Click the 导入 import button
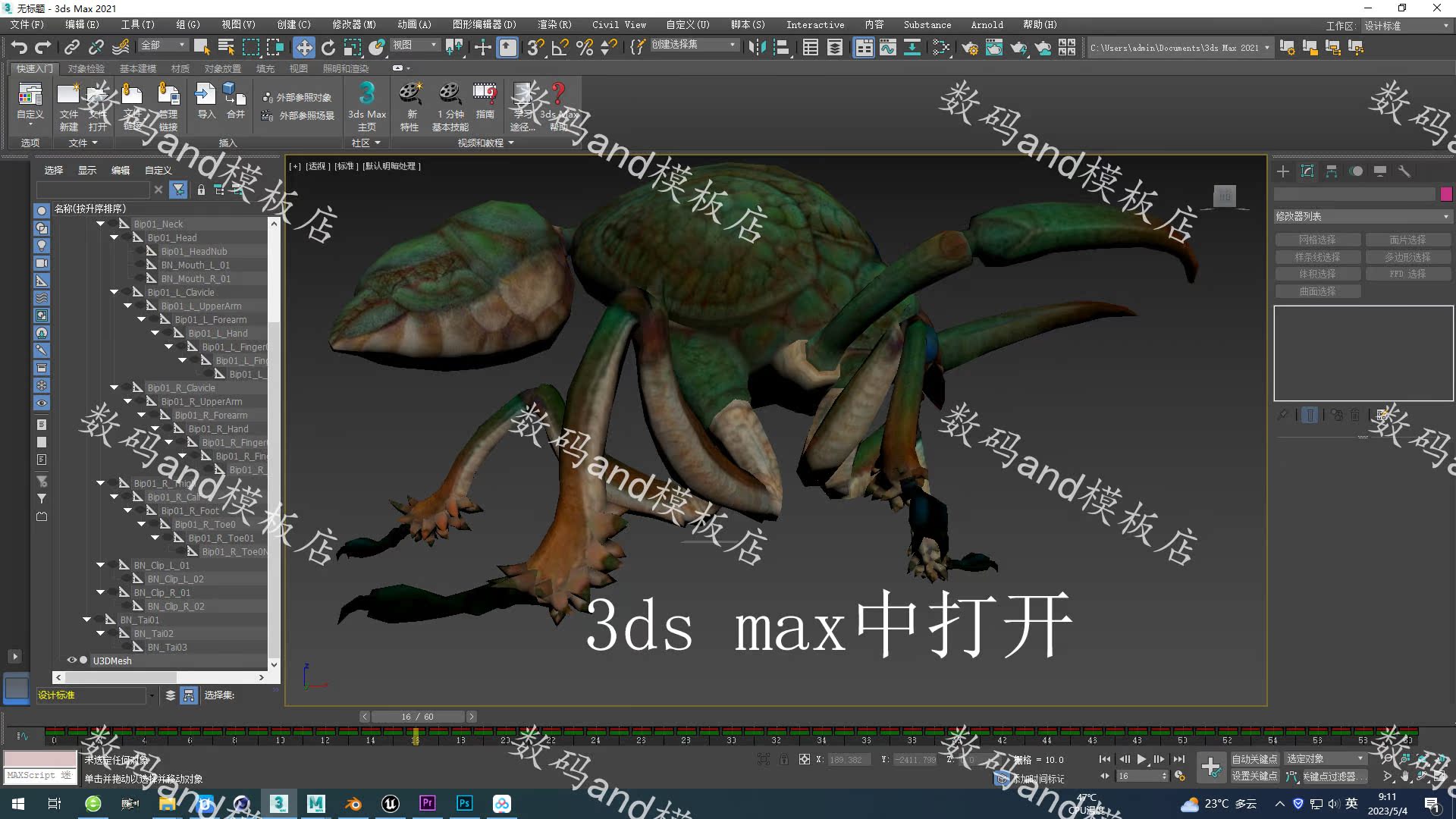1456x819 pixels. coord(206,101)
